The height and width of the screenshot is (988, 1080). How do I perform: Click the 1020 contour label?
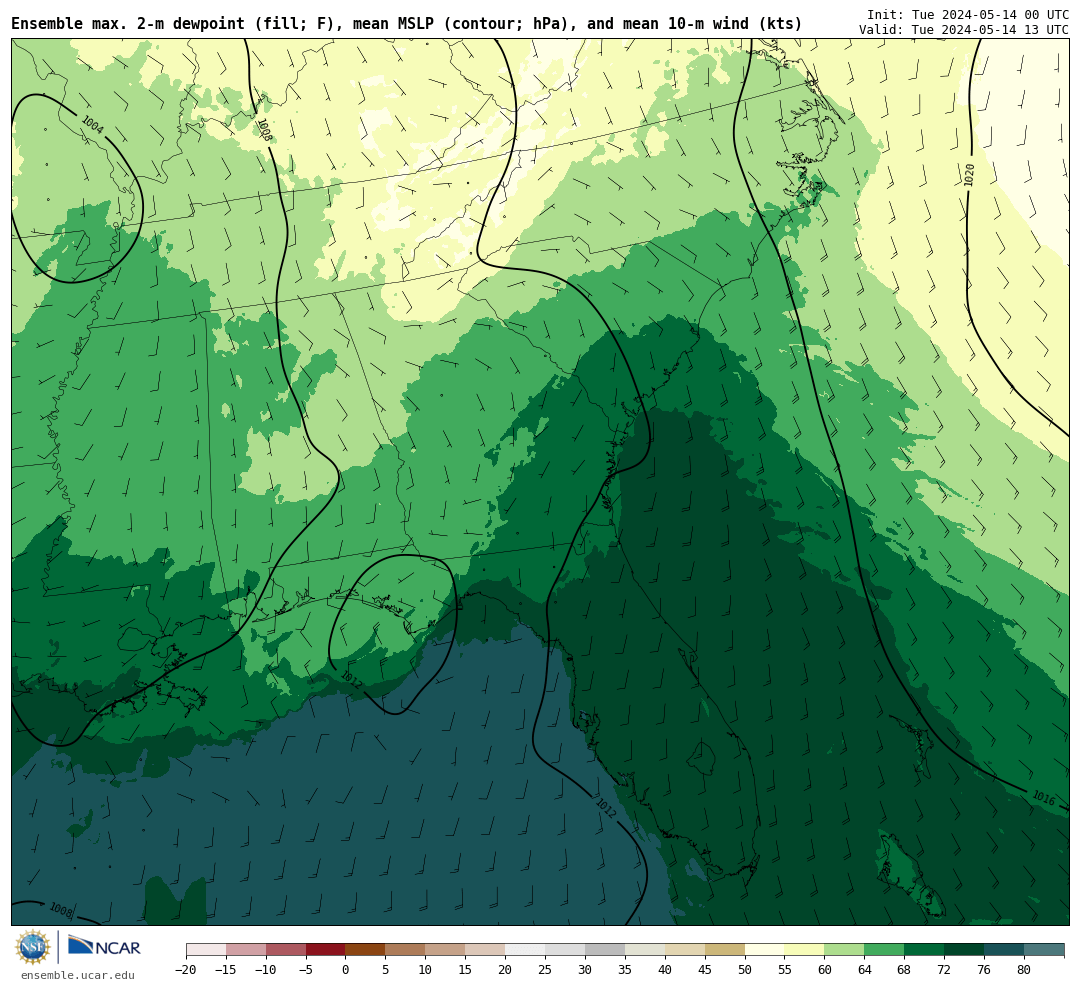tap(969, 175)
